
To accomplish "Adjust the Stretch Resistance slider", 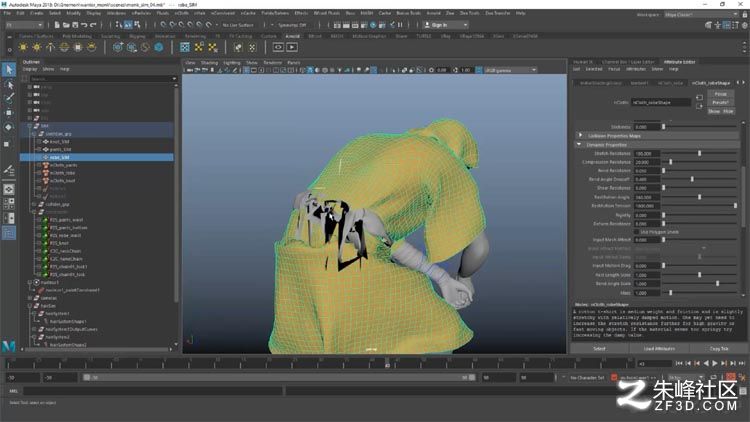I will pos(700,154).
